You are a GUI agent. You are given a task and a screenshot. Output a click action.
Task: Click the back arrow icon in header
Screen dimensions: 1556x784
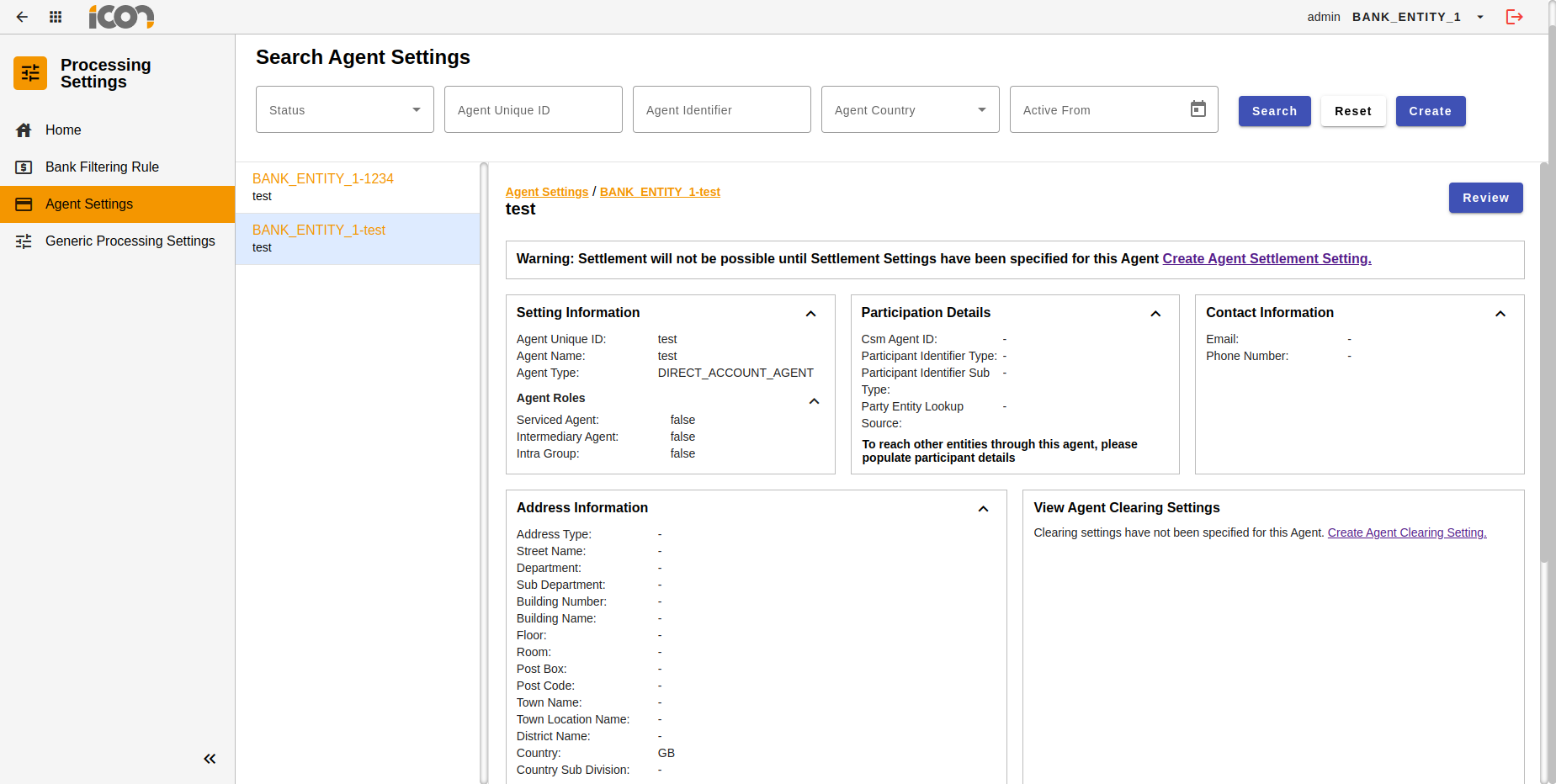pos(22,17)
